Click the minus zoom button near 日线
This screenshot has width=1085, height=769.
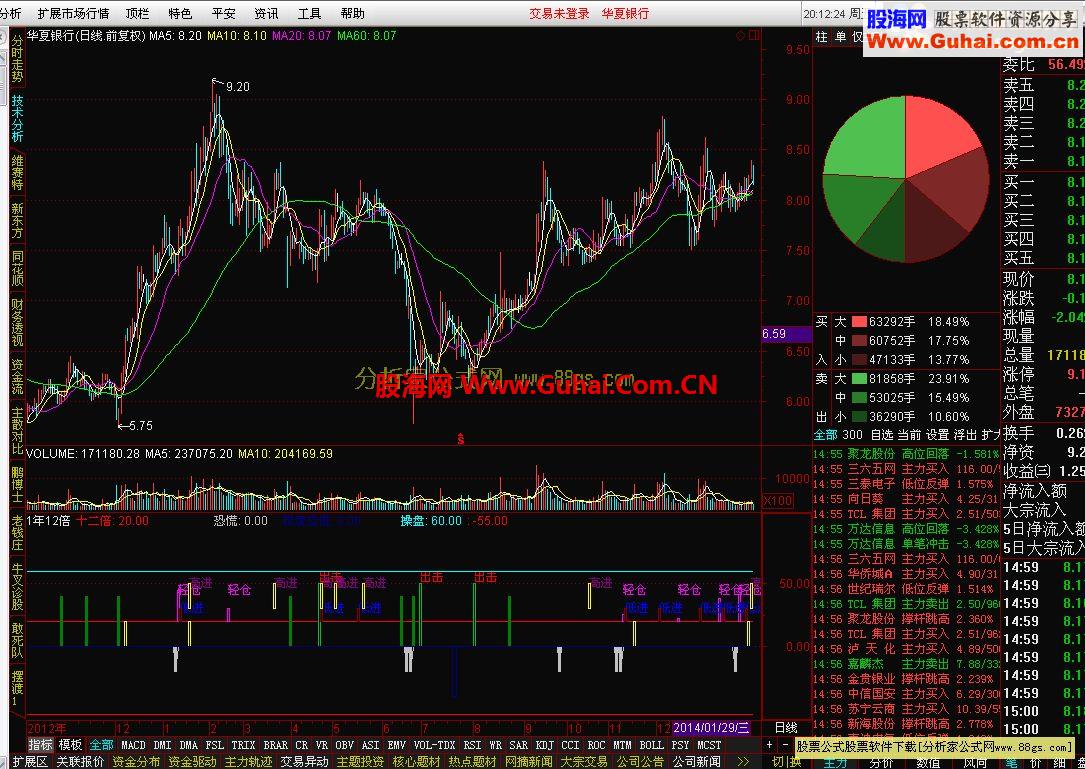coord(785,745)
